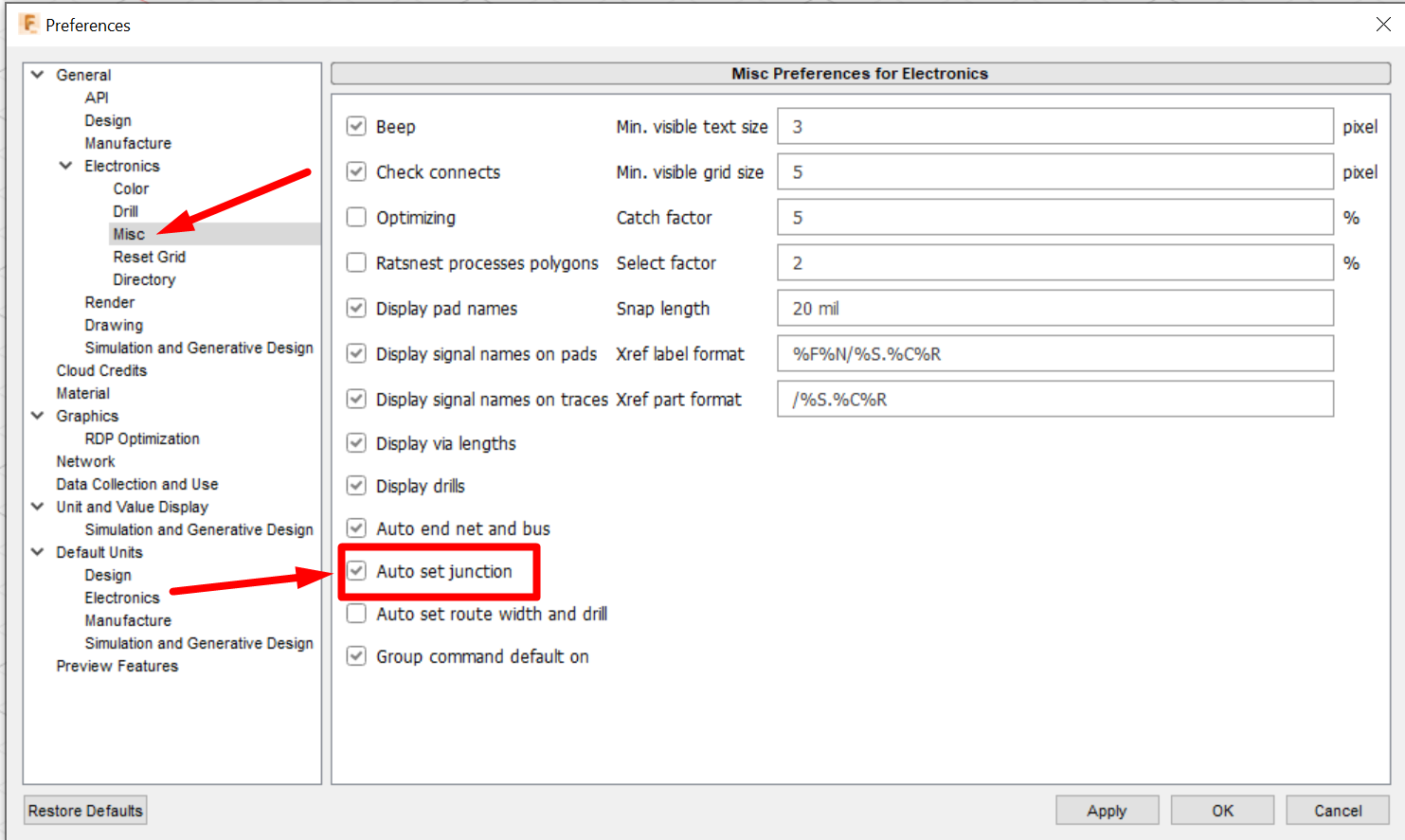Click the Fusion app icon in title bar

[29, 24]
